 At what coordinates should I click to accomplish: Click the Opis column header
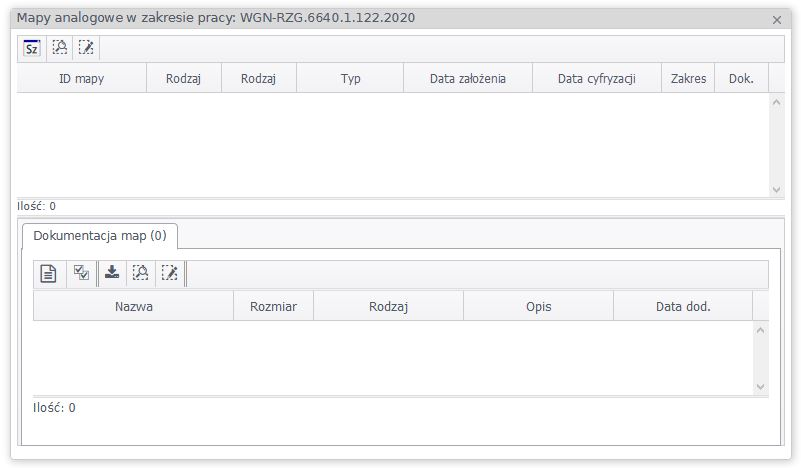click(x=539, y=307)
